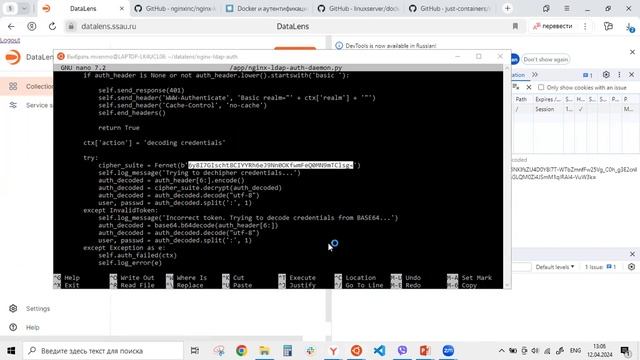
Task: Show hidden system tray icons
Action: [501, 351]
